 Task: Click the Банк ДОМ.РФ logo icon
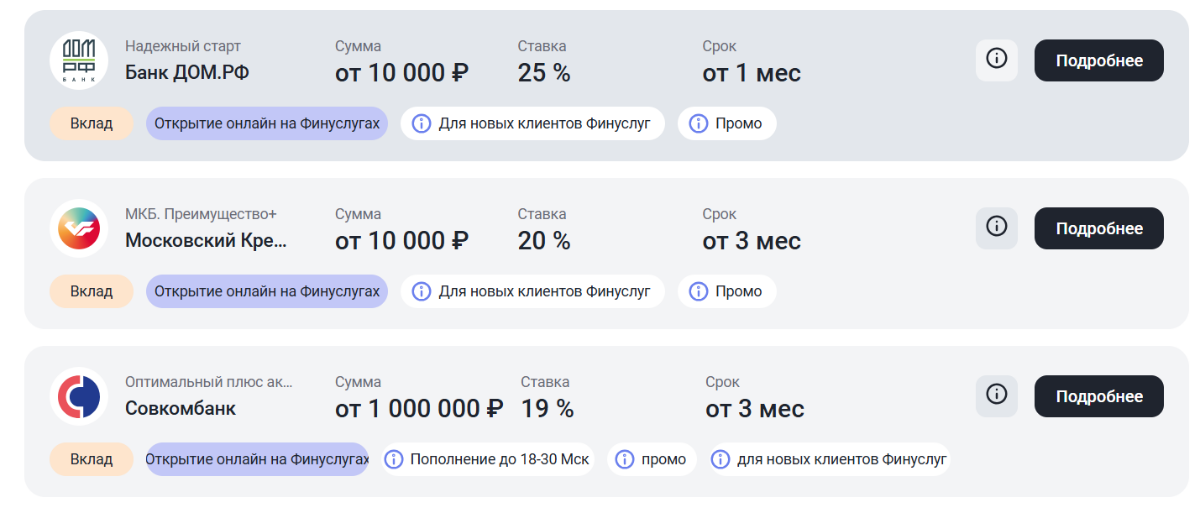tap(78, 60)
